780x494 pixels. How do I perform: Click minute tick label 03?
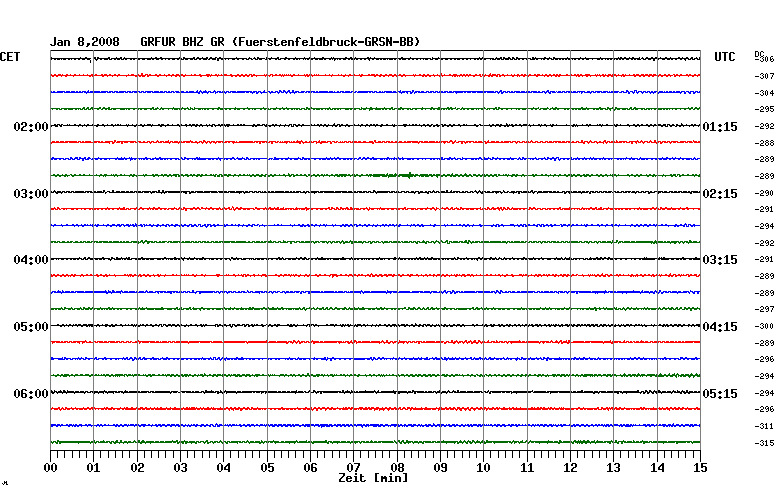(x=180, y=468)
